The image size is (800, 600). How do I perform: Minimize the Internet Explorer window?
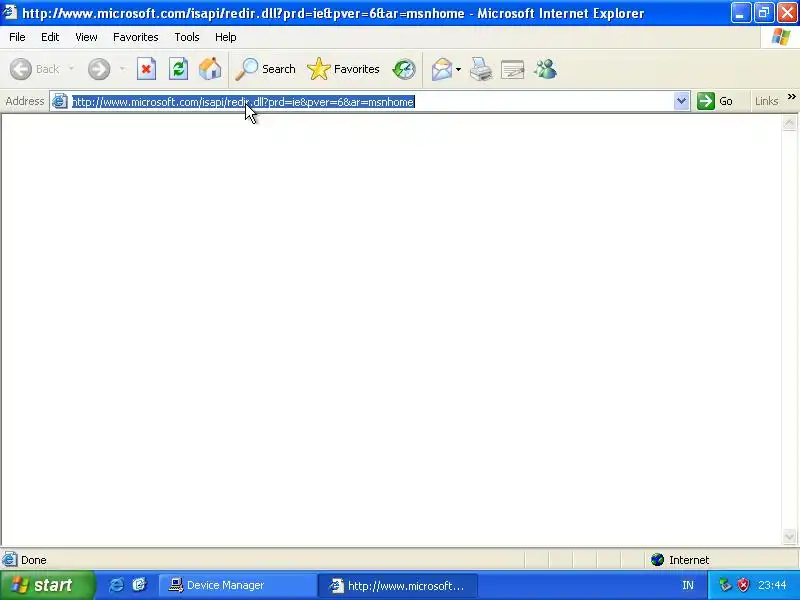coord(740,13)
